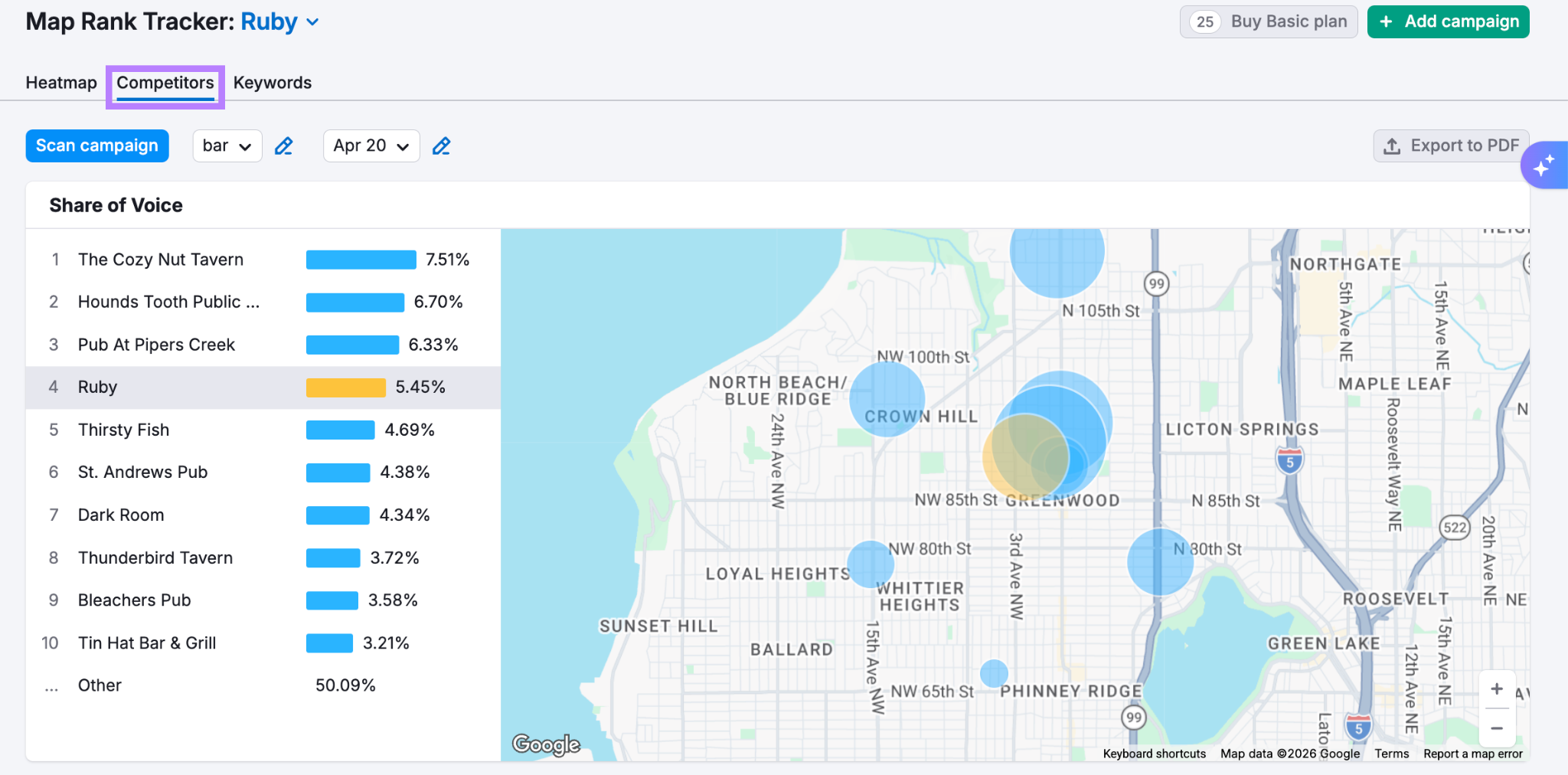This screenshot has width=1568, height=775.
Task: Click the Google logo on the map
Action: pyautogui.click(x=546, y=744)
